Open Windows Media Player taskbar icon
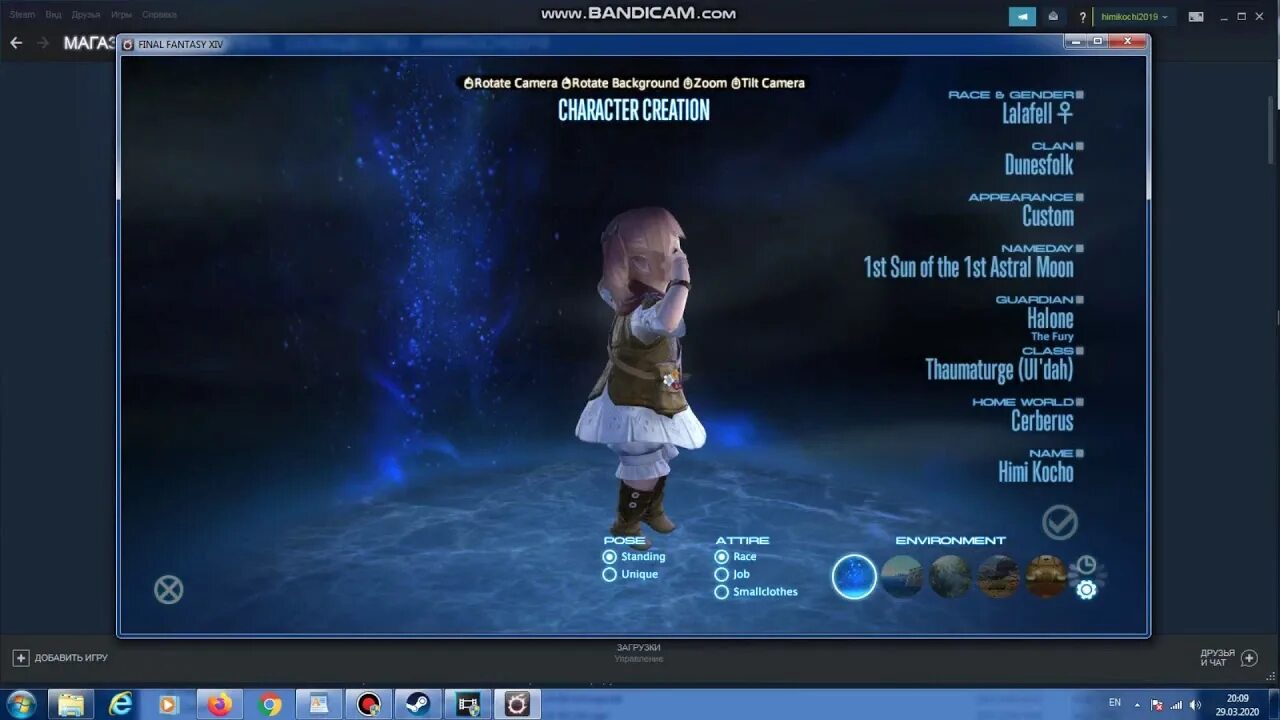 coord(170,704)
